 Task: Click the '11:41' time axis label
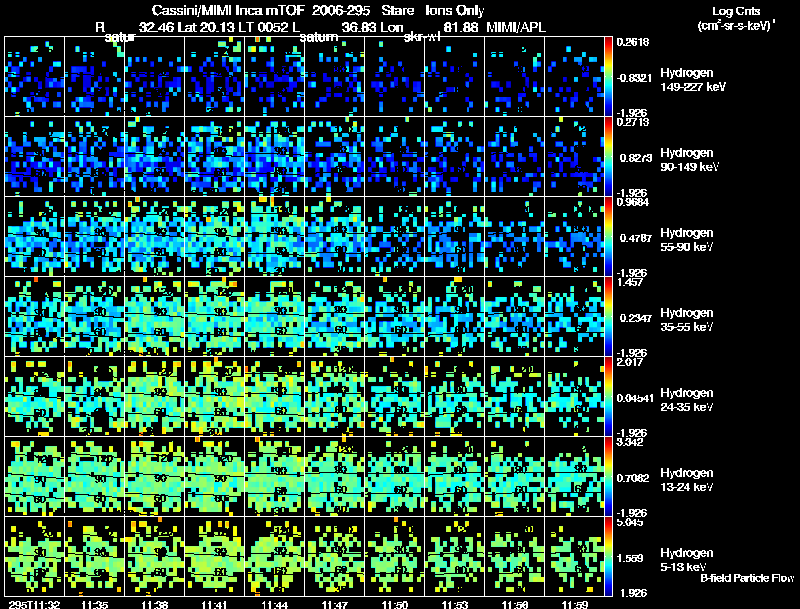coord(214,605)
